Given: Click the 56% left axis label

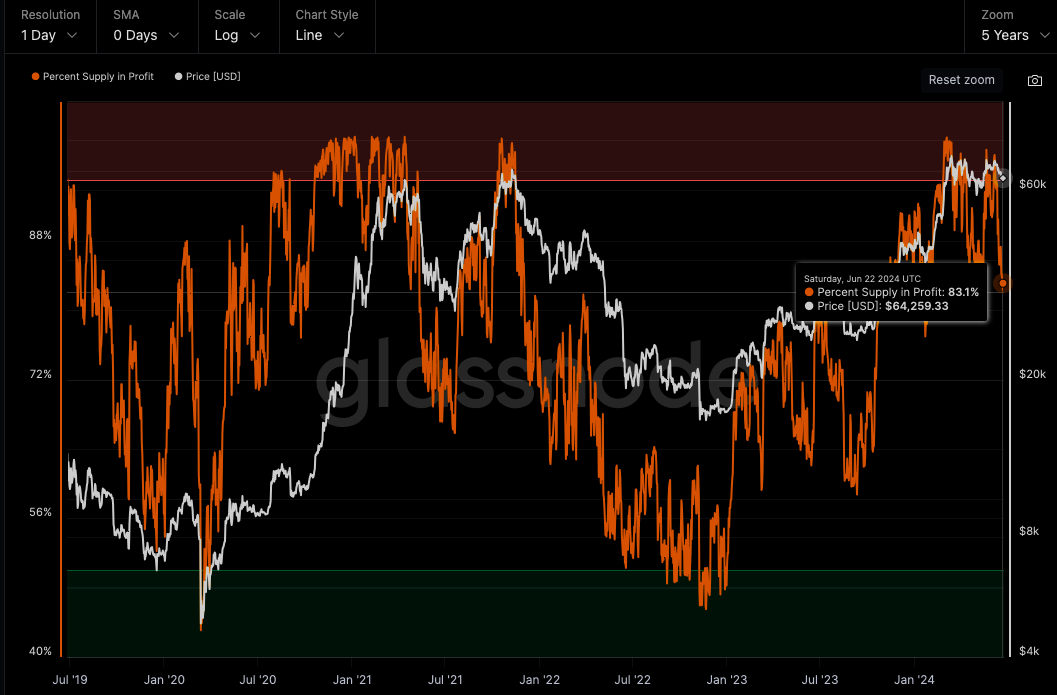Looking at the screenshot, I should pos(40,512).
